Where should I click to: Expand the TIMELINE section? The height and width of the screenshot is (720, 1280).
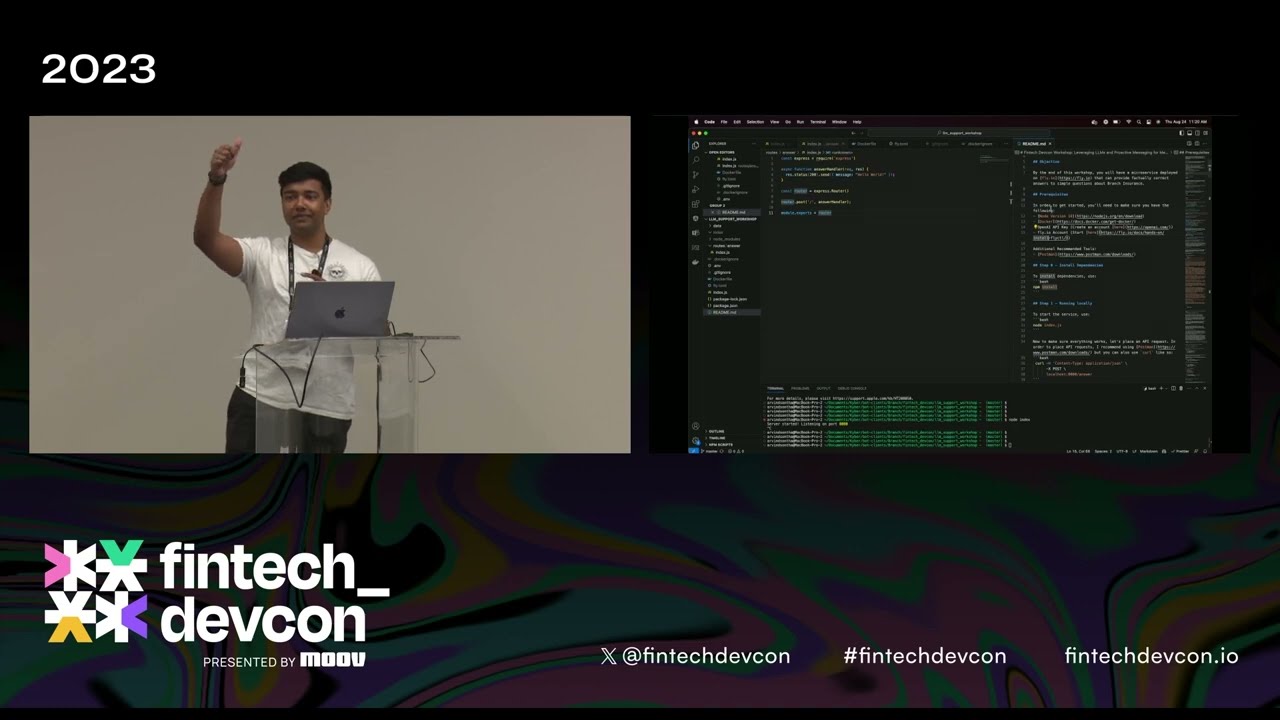[715, 438]
